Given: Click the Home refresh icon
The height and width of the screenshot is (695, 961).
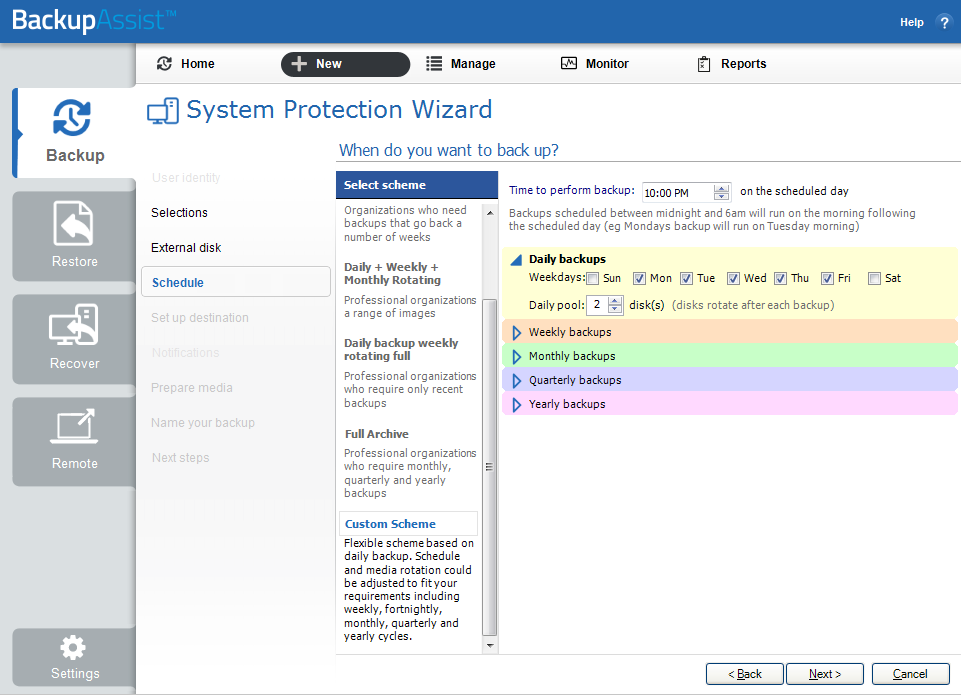Looking at the screenshot, I should point(164,64).
